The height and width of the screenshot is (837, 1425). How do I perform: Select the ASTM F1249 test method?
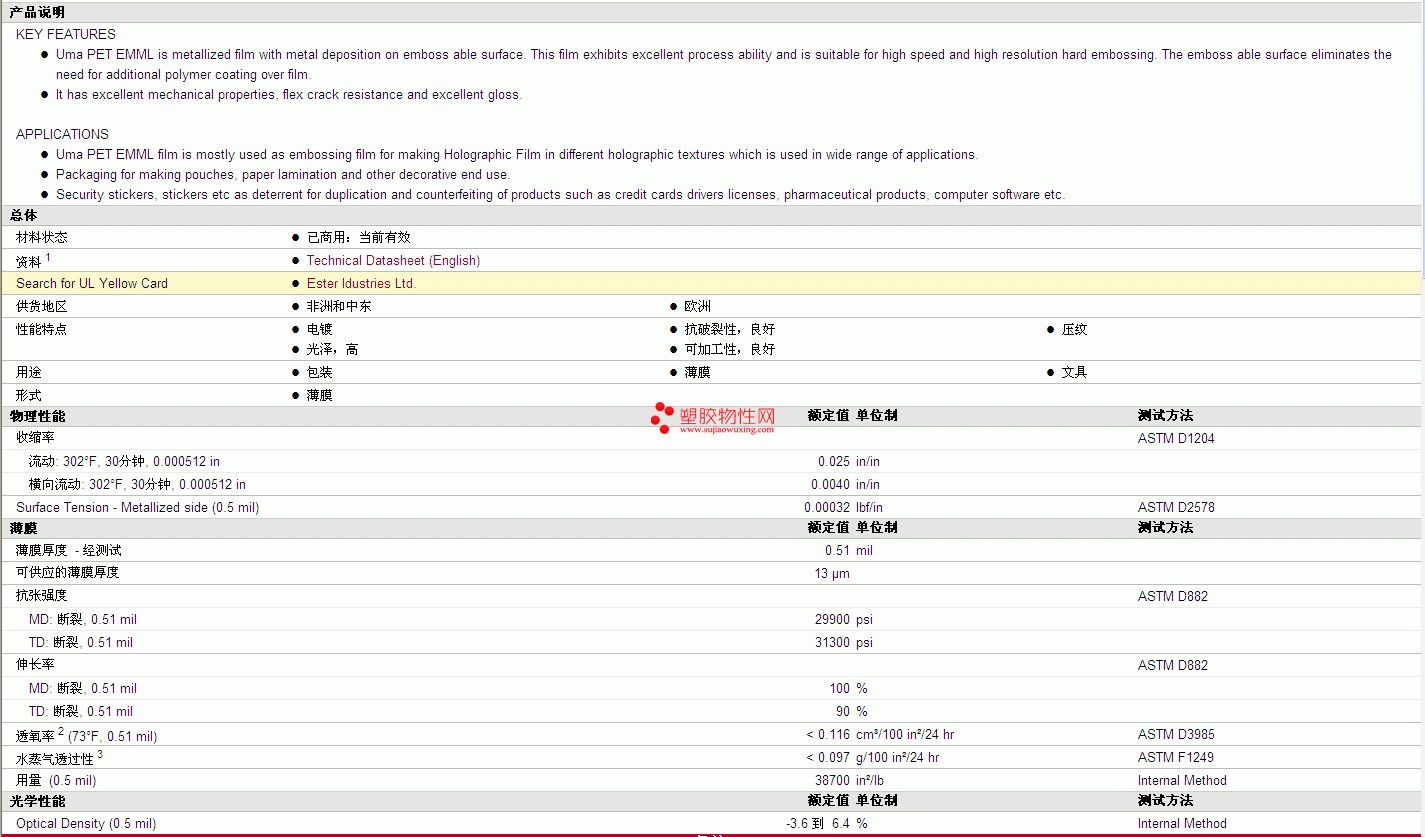click(1176, 758)
